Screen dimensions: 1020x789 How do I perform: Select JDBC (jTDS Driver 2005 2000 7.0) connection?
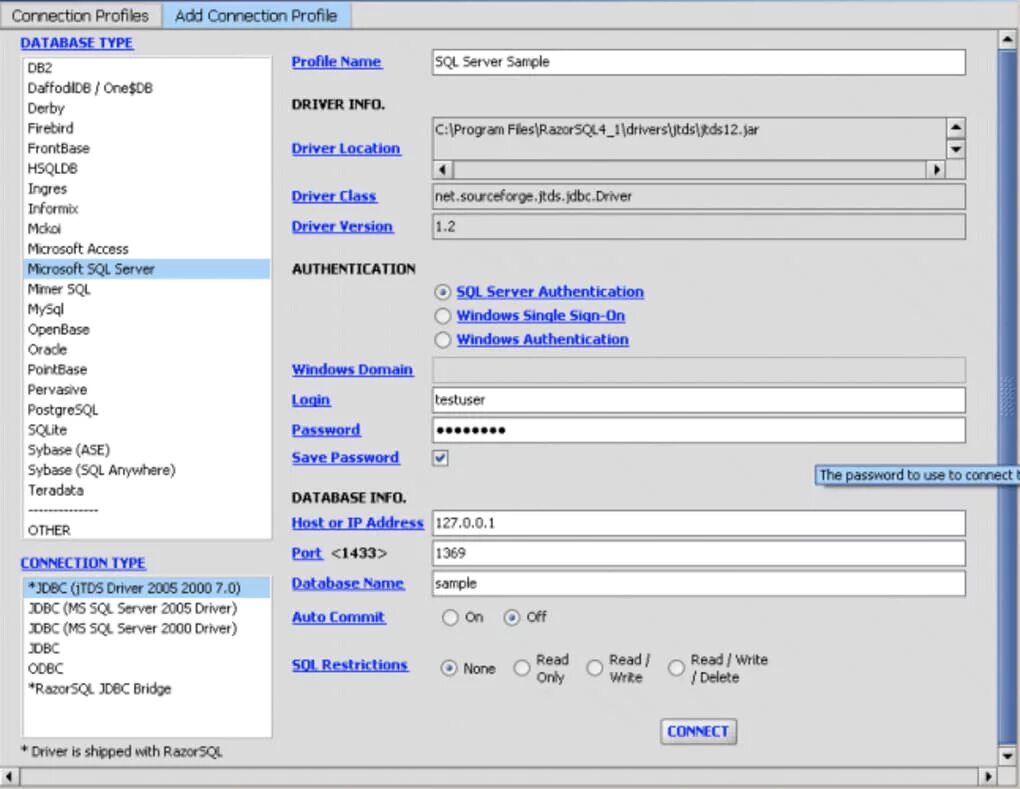coord(146,588)
